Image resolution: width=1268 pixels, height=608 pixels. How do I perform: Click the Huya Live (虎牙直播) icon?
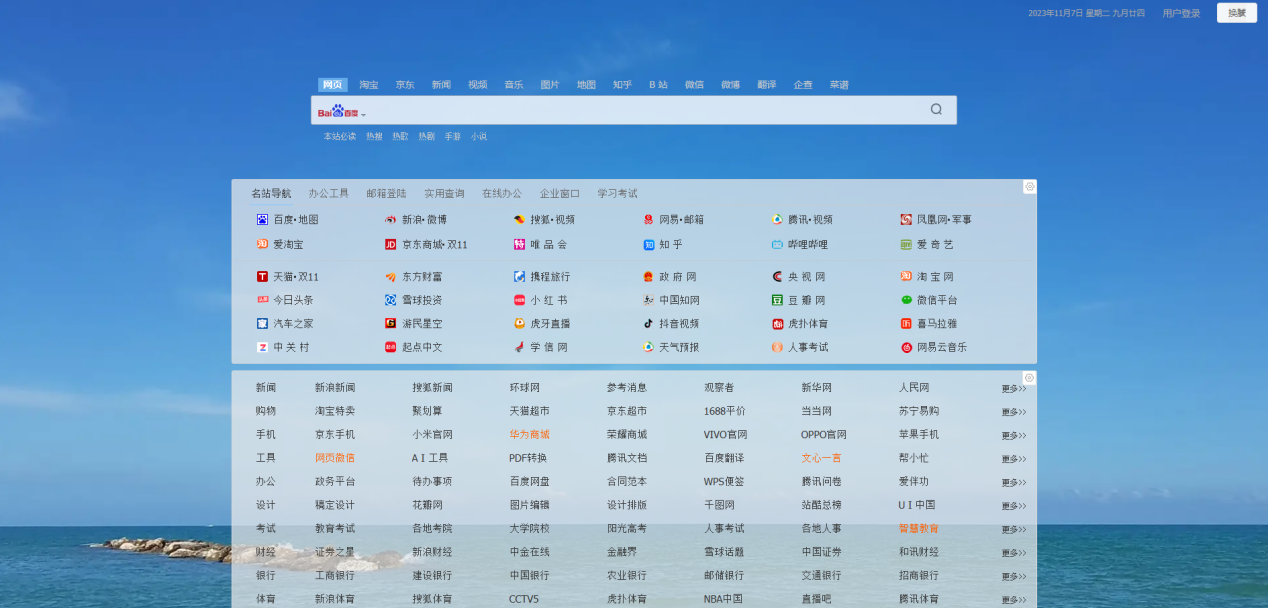point(519,323)
